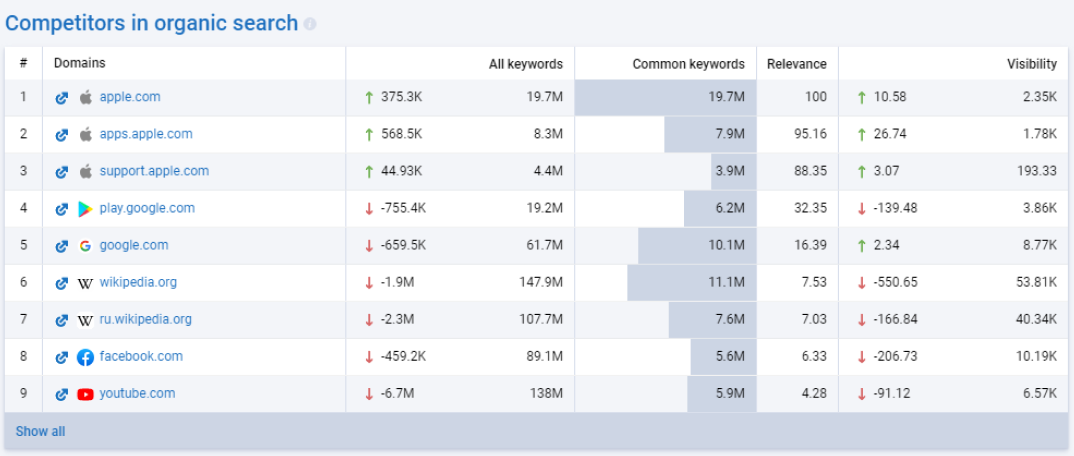
Task: Sort by Common keywords column header
Action: click(688, 64)
